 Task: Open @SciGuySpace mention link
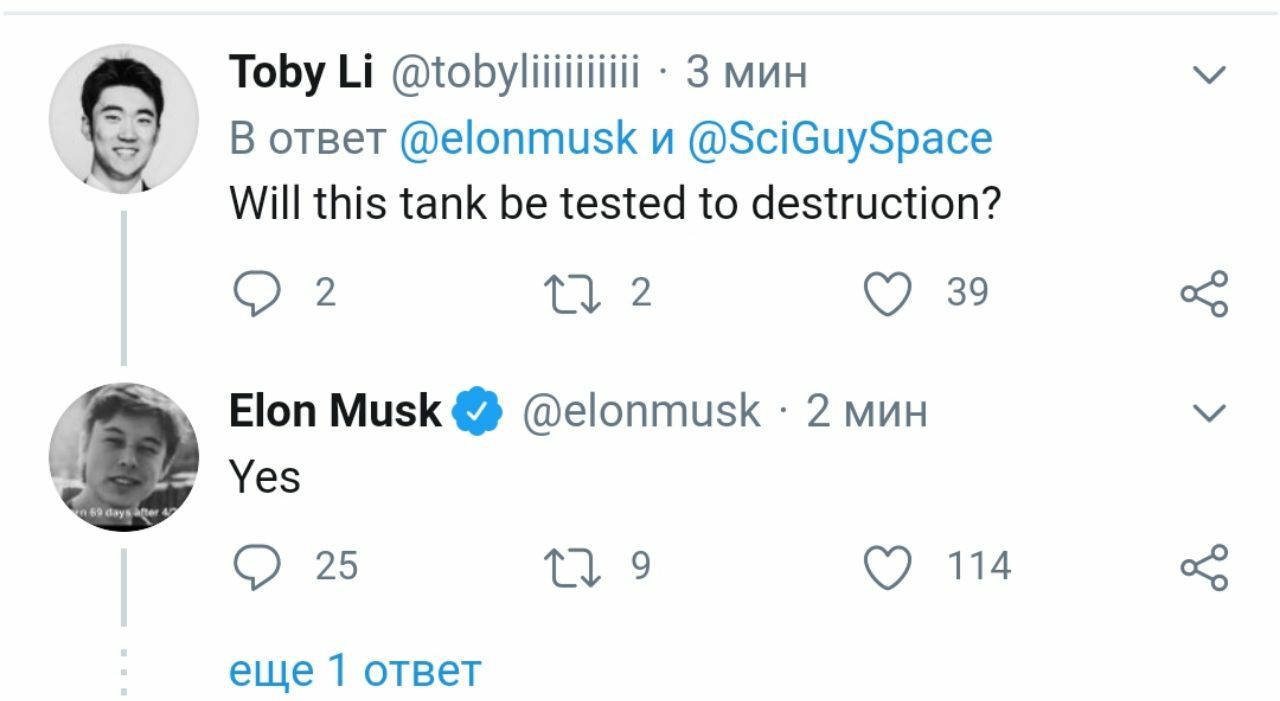(840, 139)
